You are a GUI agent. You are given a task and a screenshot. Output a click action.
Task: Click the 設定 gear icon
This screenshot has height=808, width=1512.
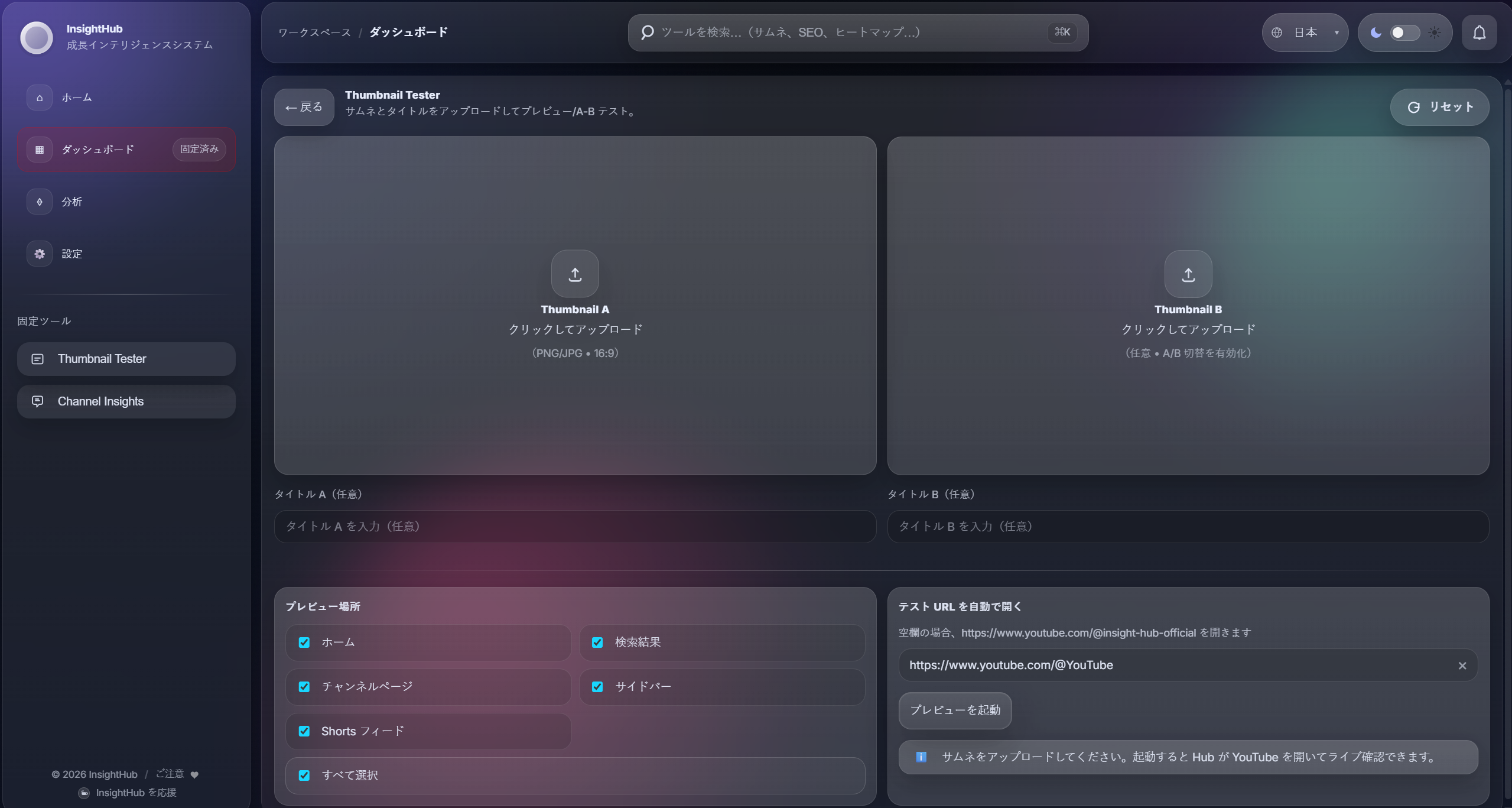[x=40, y=254]
